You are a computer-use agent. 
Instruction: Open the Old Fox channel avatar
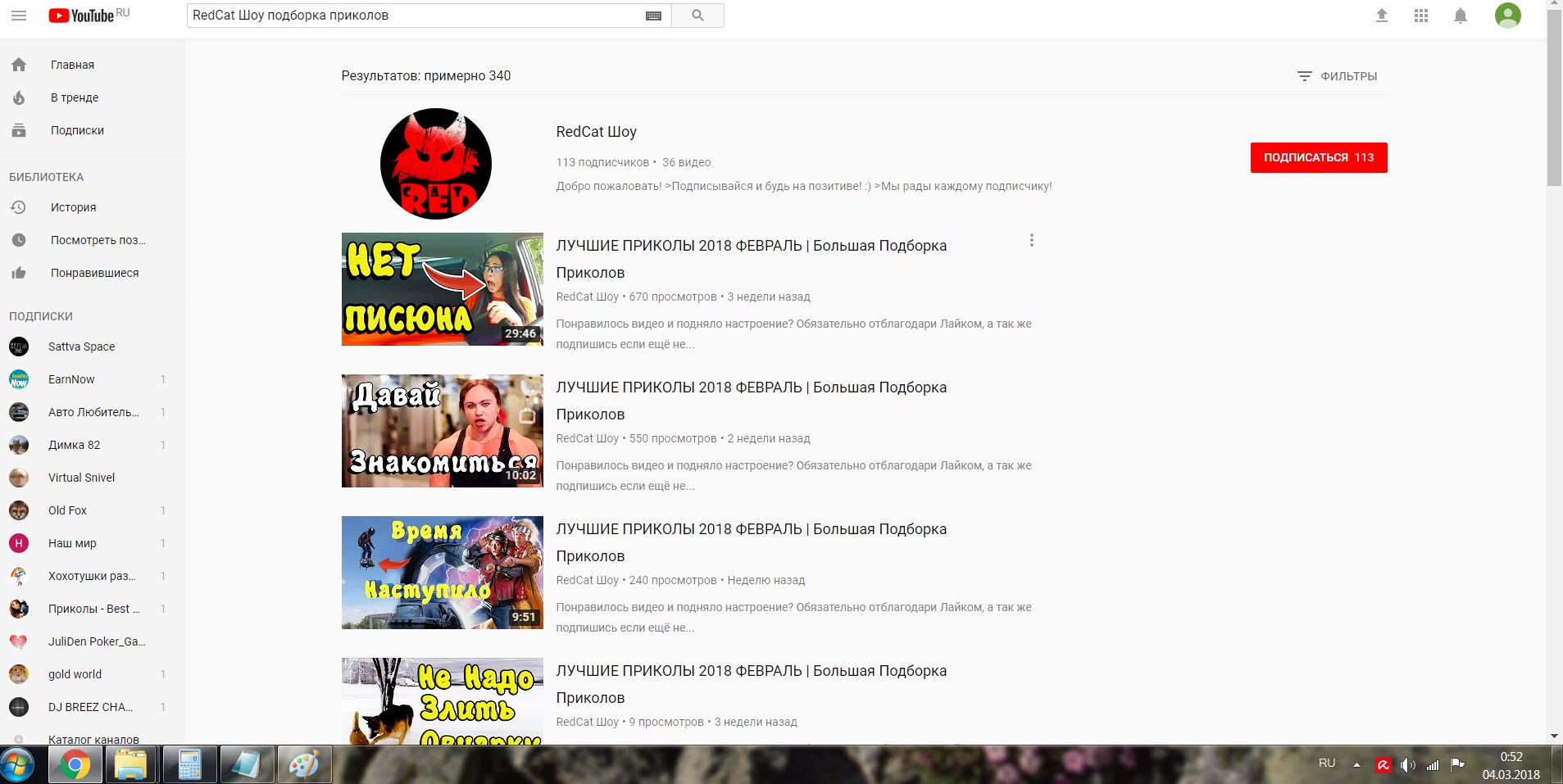point(19,510)
